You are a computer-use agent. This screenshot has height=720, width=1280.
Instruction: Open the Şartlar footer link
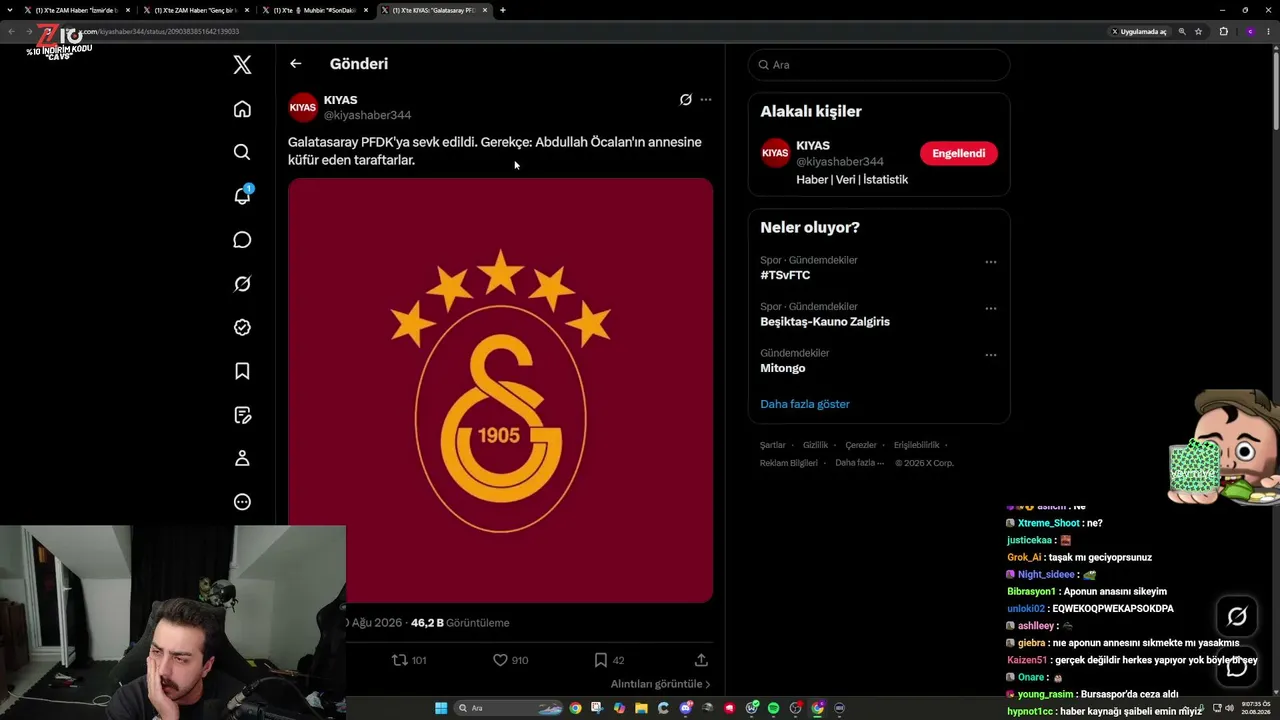click(773, 445)
